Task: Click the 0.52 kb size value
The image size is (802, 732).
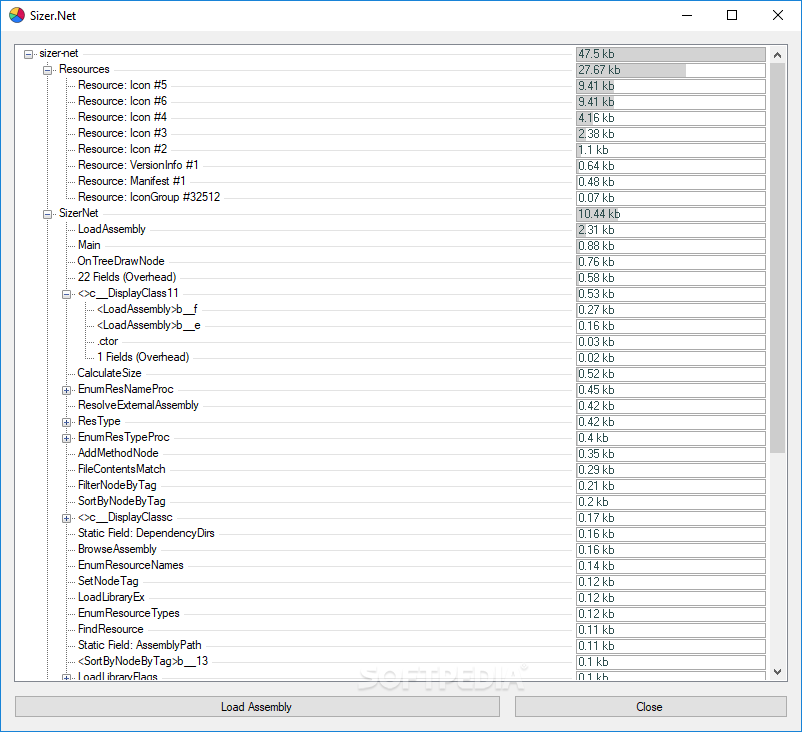Action: point(596,374)
